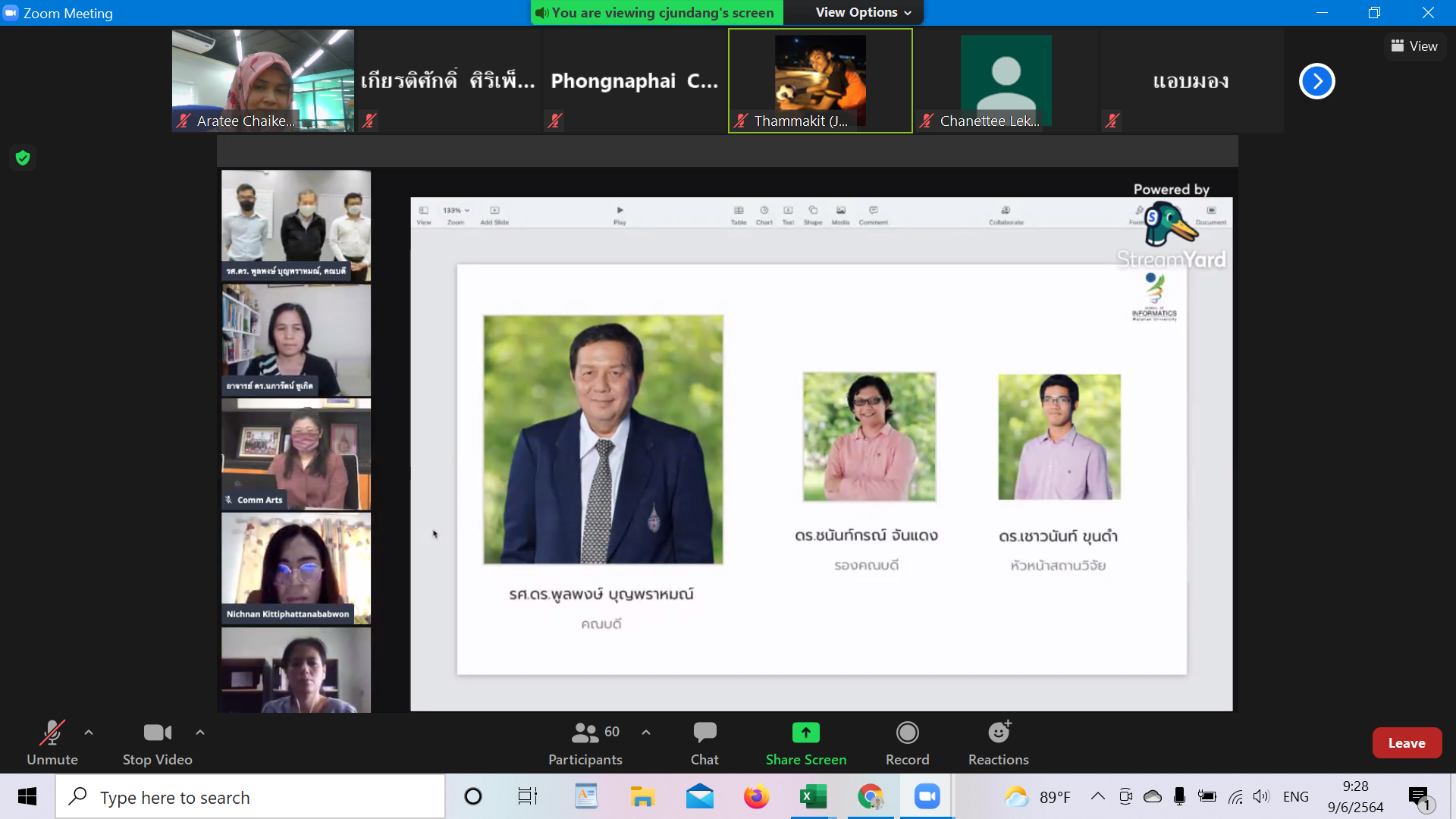Leave the meeting
Image resolution: width=1456 pixels, height=819 pixels.
pos(1406,743)
